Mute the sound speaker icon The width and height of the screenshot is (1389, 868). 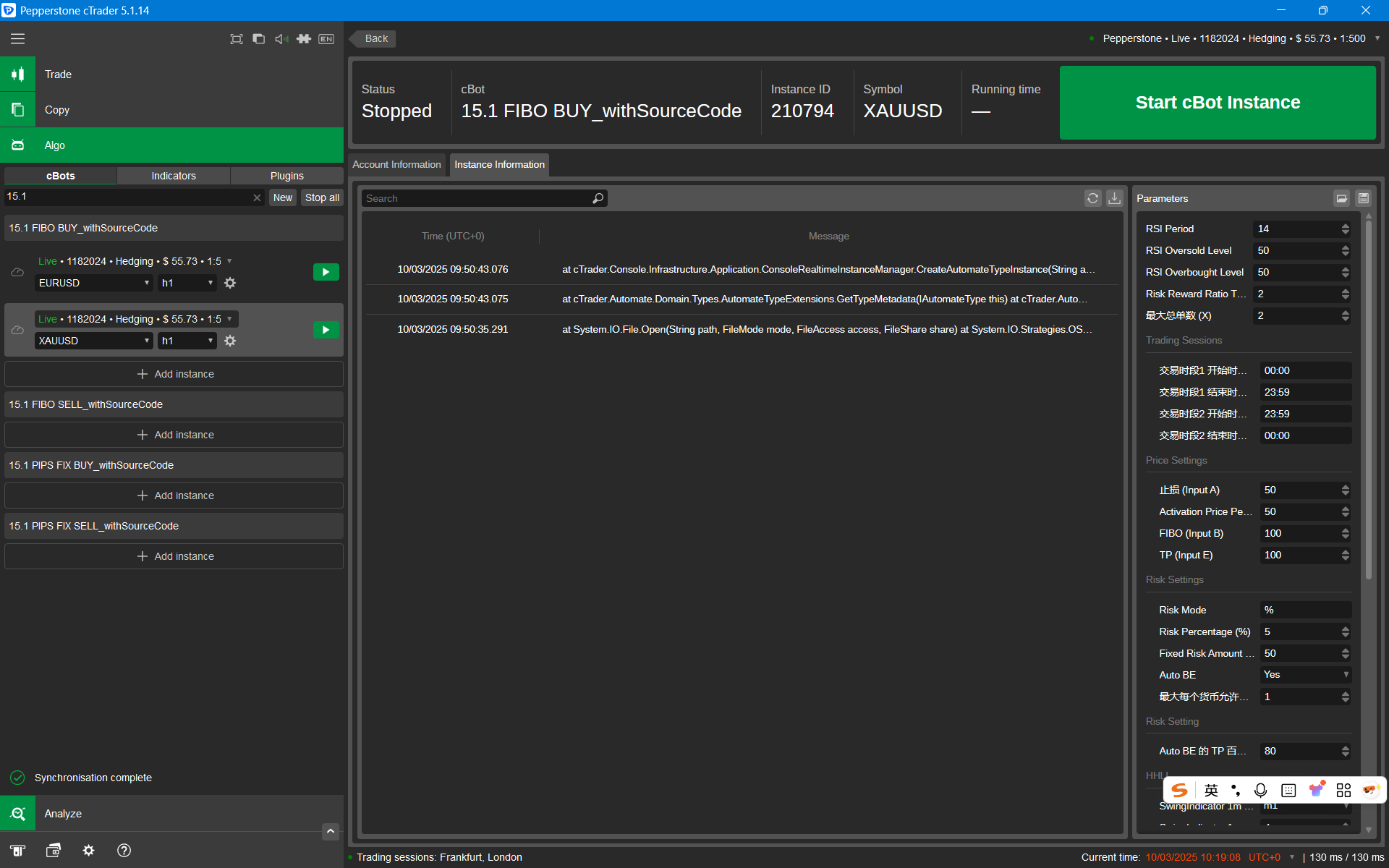[x=281, y=39]
